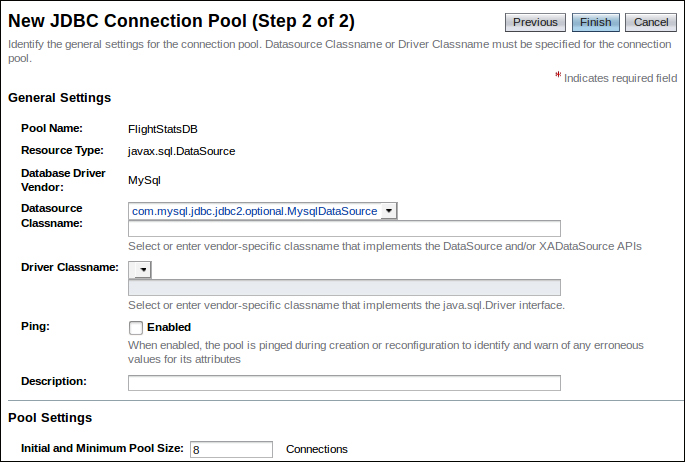Click the General Settings heading
This screenshot has height=462, width=685.
[59, 98]
